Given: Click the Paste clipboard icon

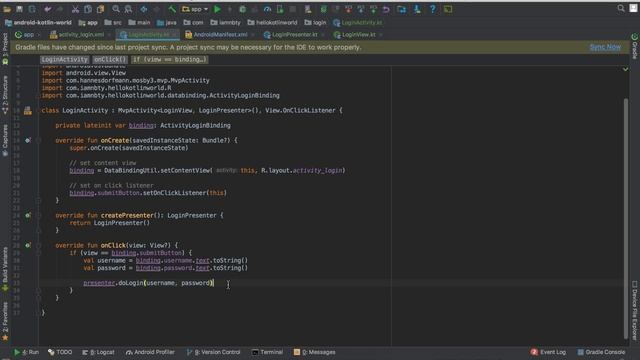Looking at the screenshot, I should [x=100, y=9].
